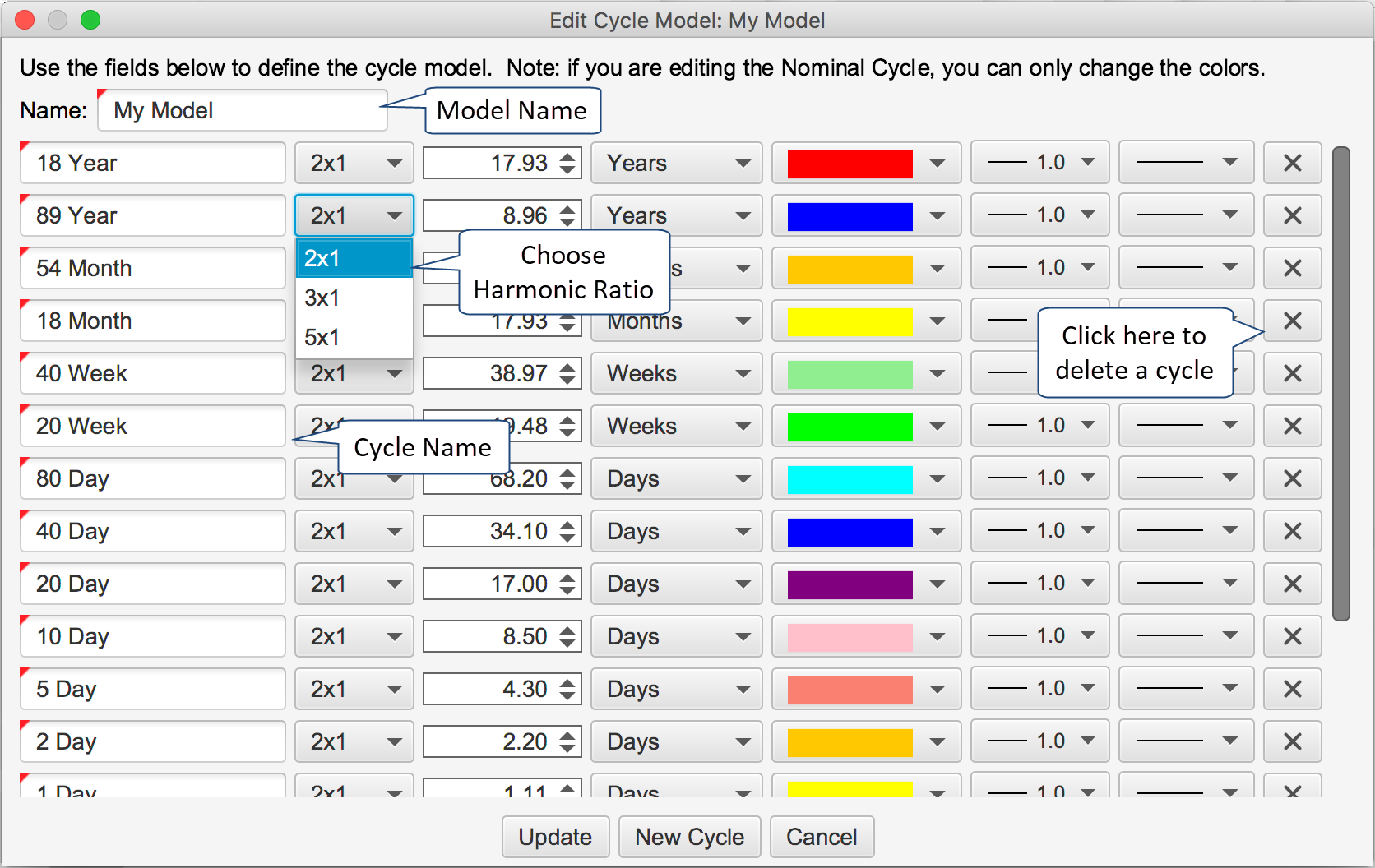Remove the 5 Day cycle
The width and height of the screenshot is (1375, 868).
click(x=1292, y=689)
